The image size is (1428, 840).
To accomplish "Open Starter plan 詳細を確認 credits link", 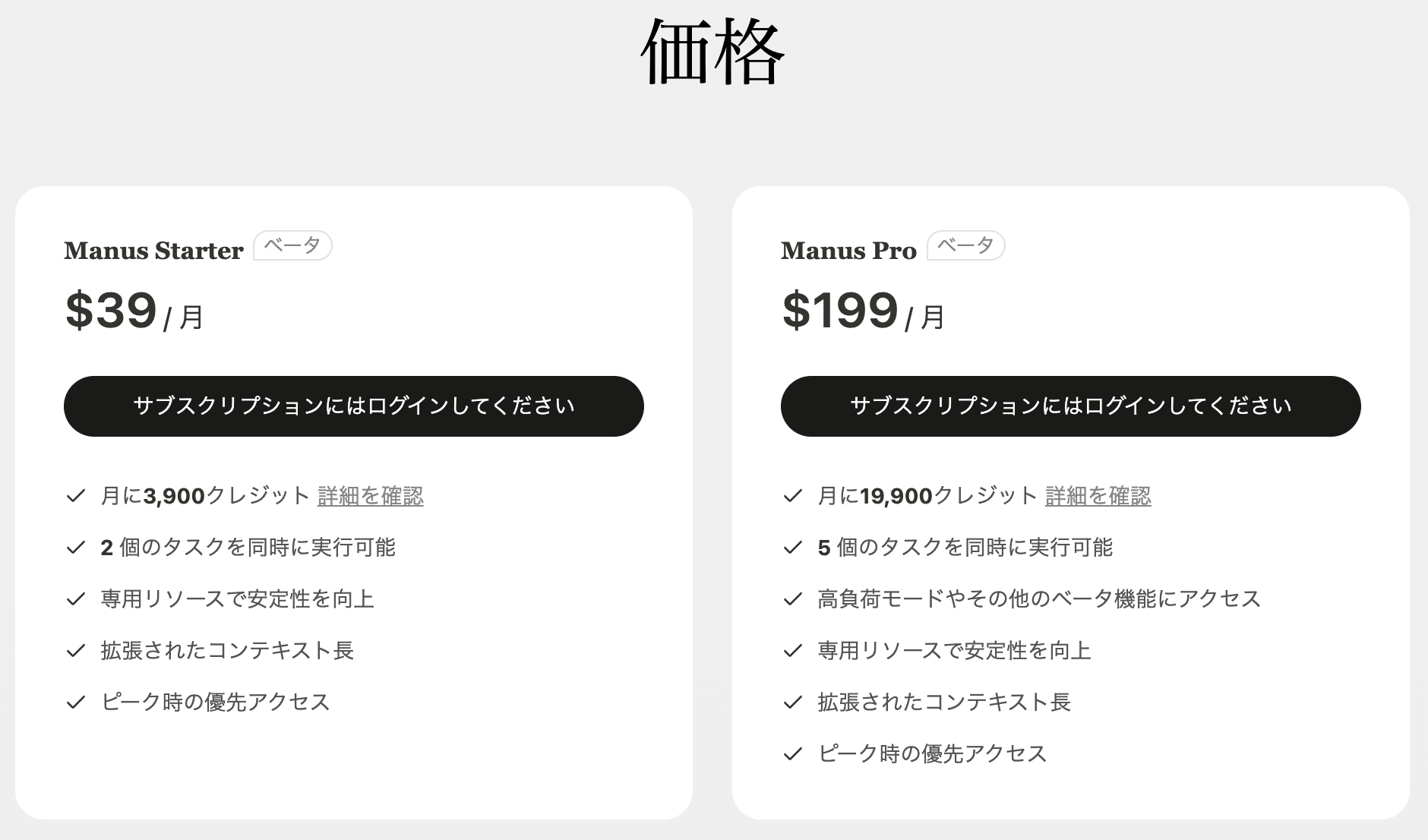I will point(371,496).
